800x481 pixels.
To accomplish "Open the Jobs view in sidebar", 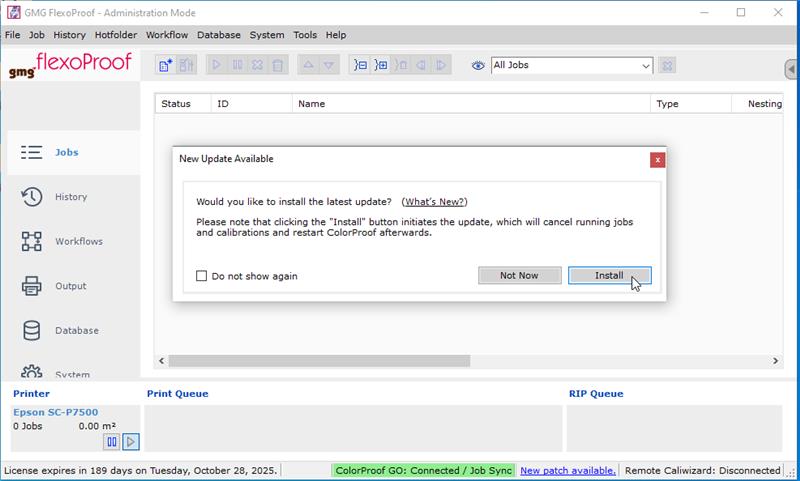I will click(x=73, y=153).
